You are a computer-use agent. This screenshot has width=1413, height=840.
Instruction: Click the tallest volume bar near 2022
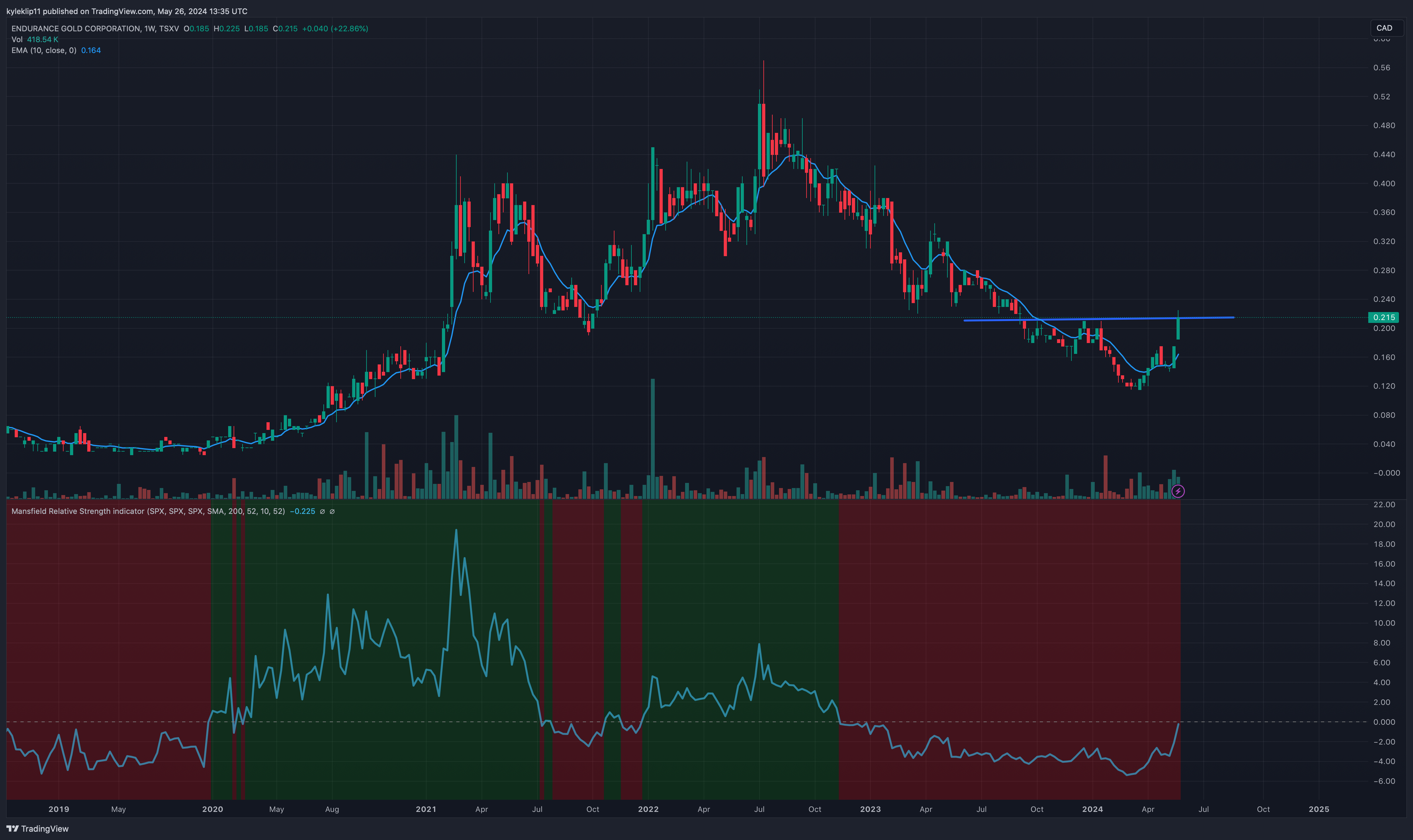652,439
